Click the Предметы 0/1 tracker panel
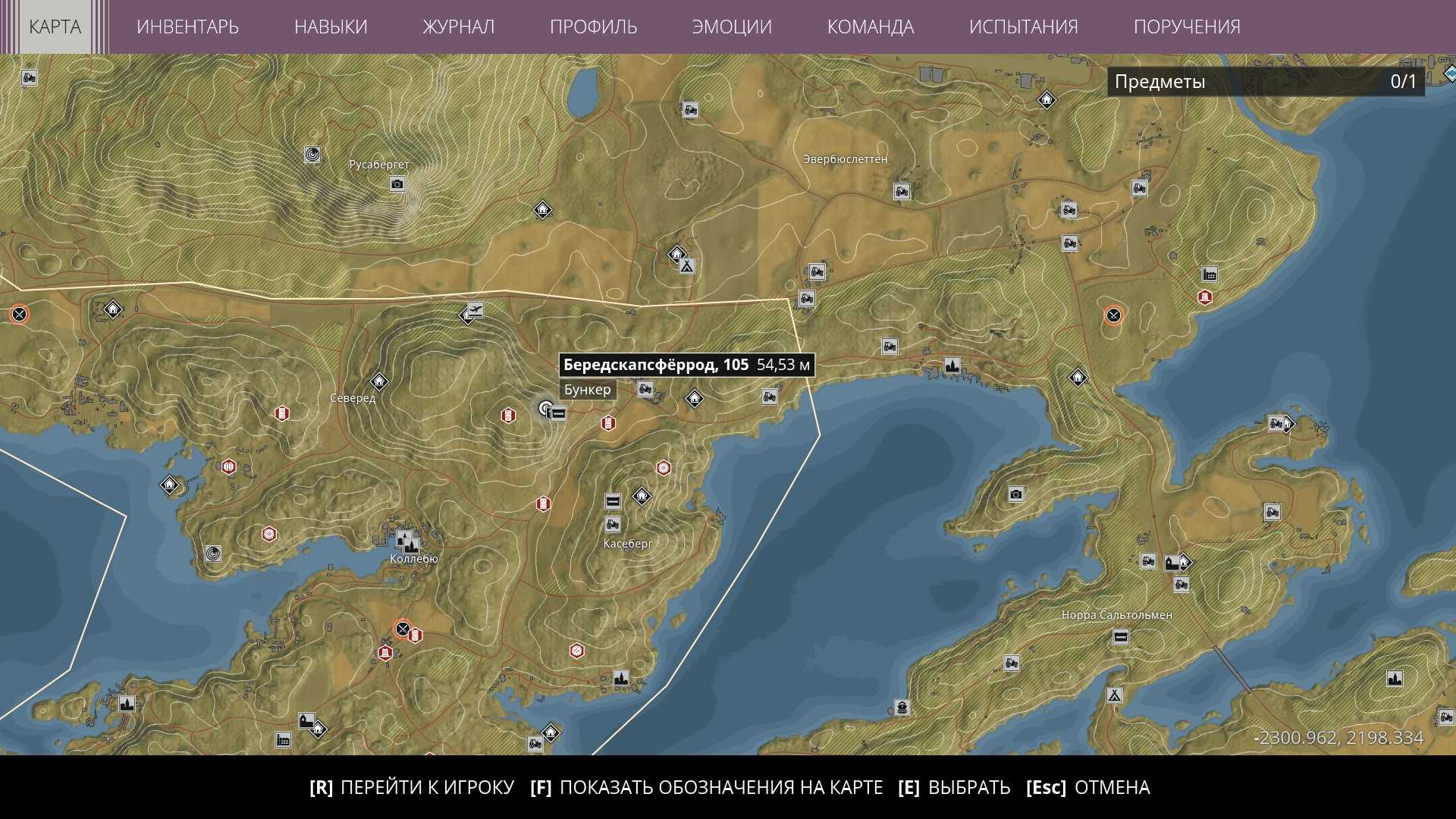Screen dimensions: 1456x819 coord(1265,82)
